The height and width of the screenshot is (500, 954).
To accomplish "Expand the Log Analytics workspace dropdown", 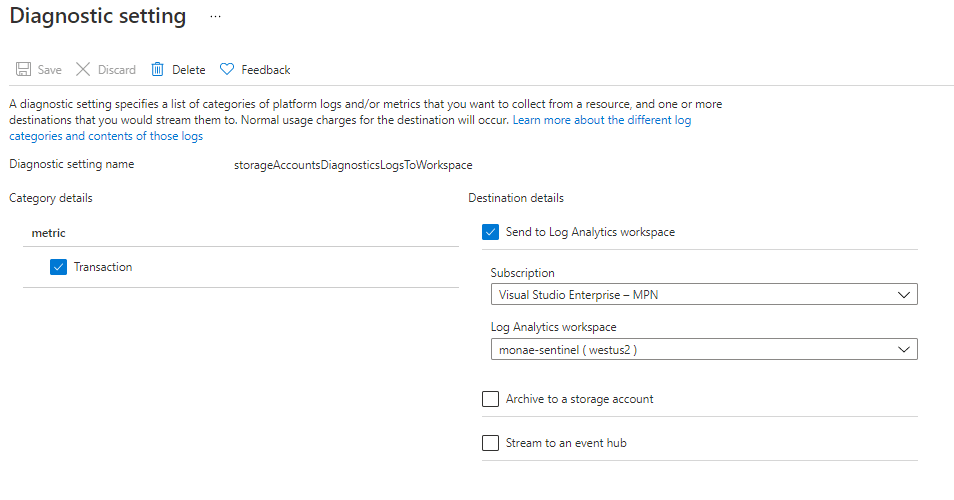I will [703, 349].
